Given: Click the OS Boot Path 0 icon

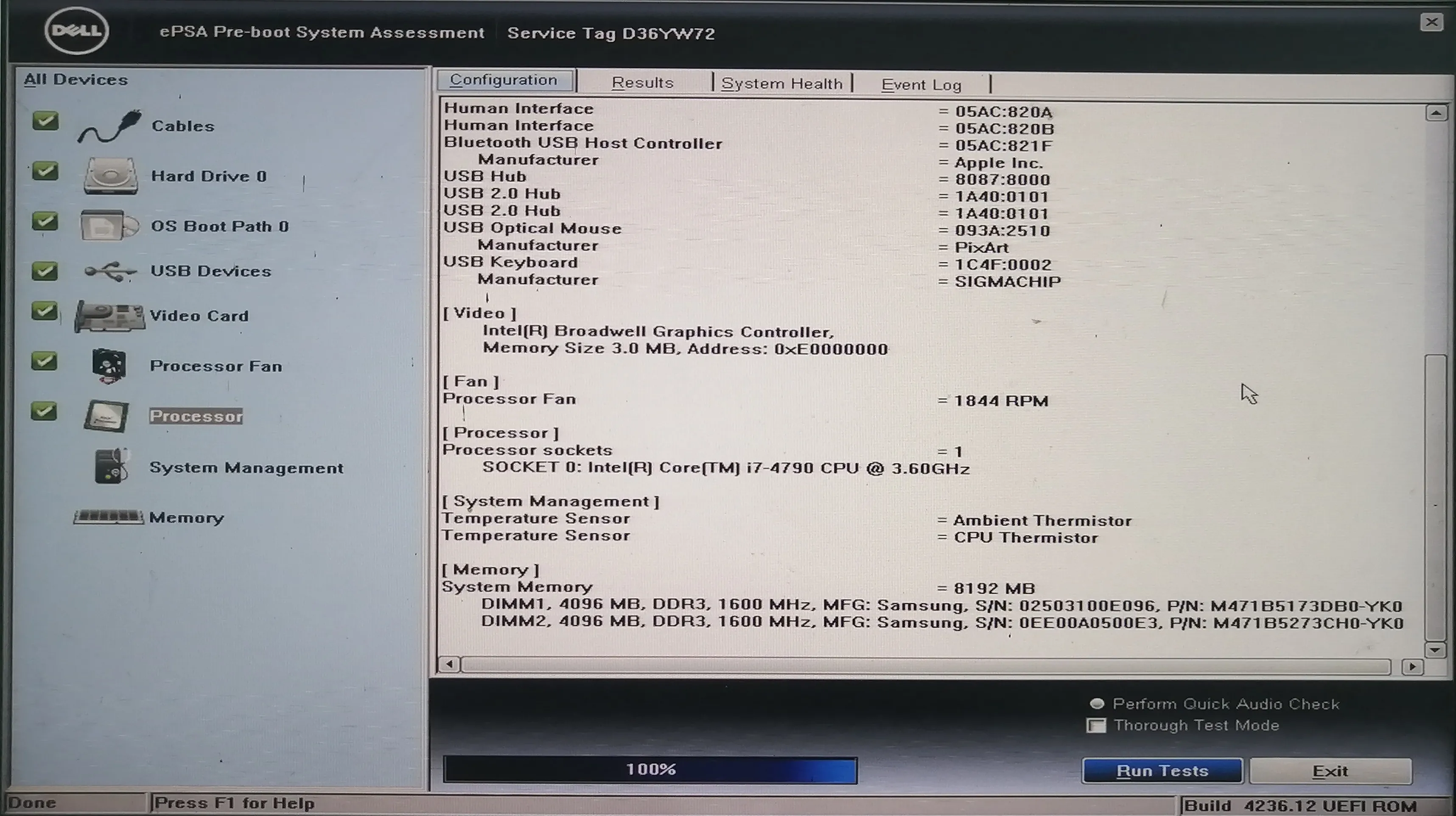Looking at the screenshot, I should click(109, 226).
